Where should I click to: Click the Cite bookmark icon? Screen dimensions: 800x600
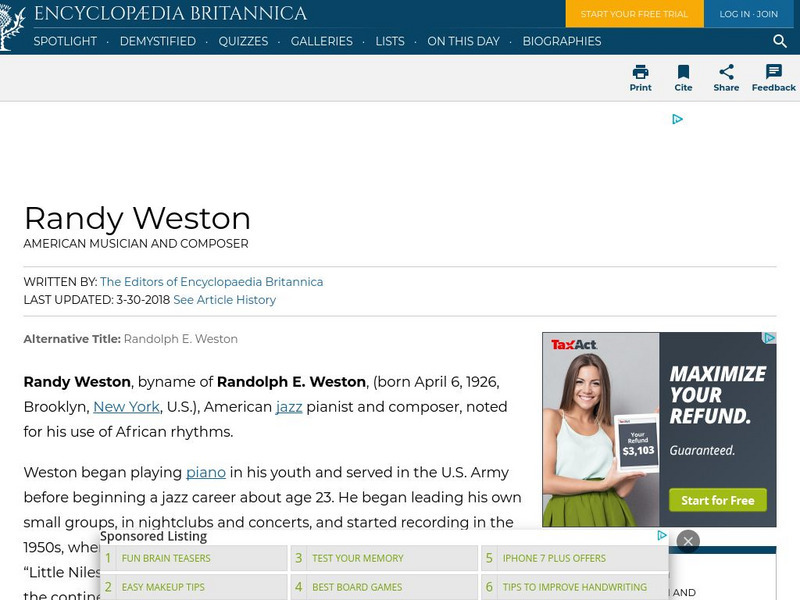tap(683, 72)
